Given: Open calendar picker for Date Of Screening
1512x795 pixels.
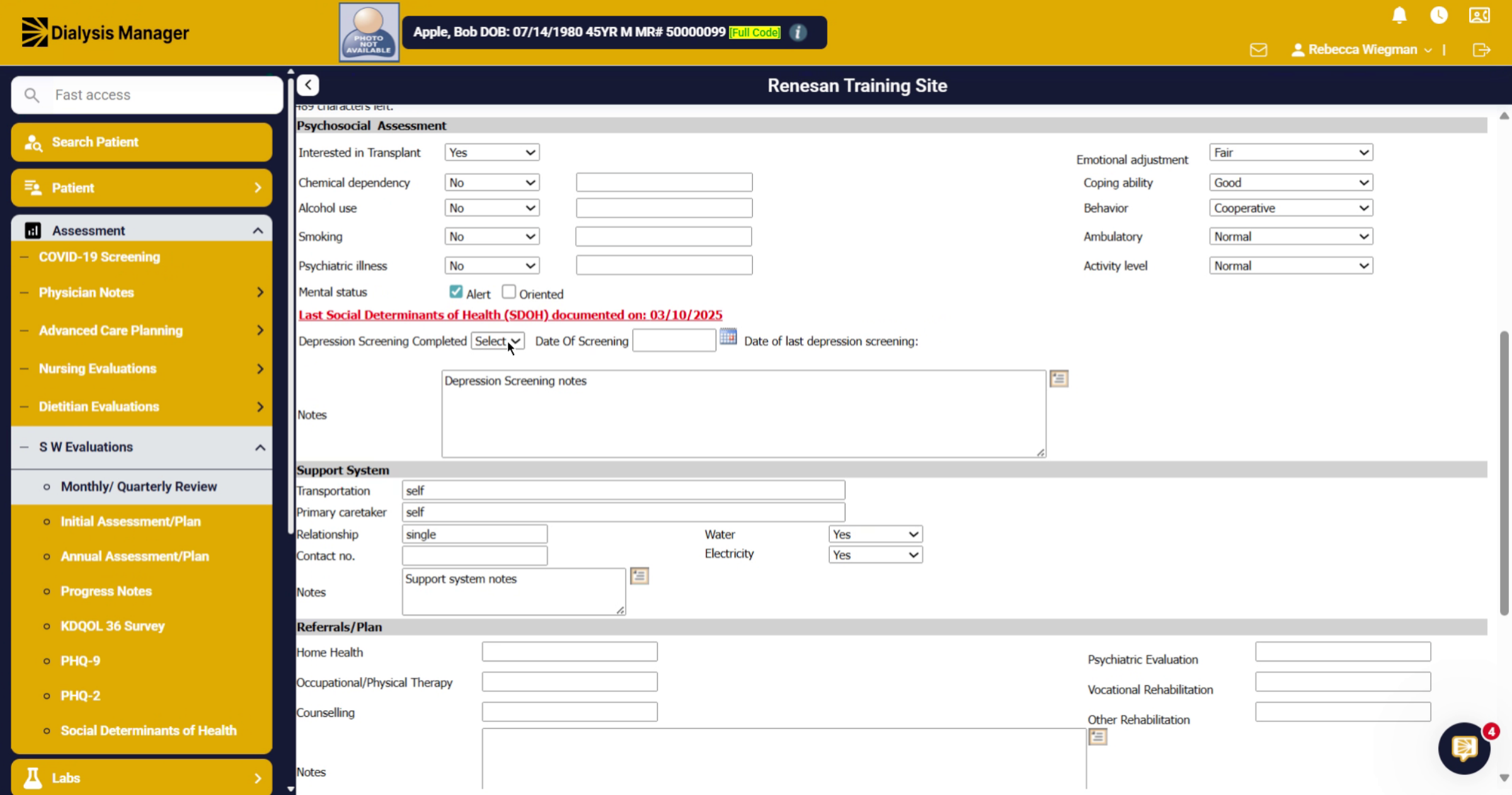Looking at the screenshot, I should pyautogui.click(x=728, y=337).
